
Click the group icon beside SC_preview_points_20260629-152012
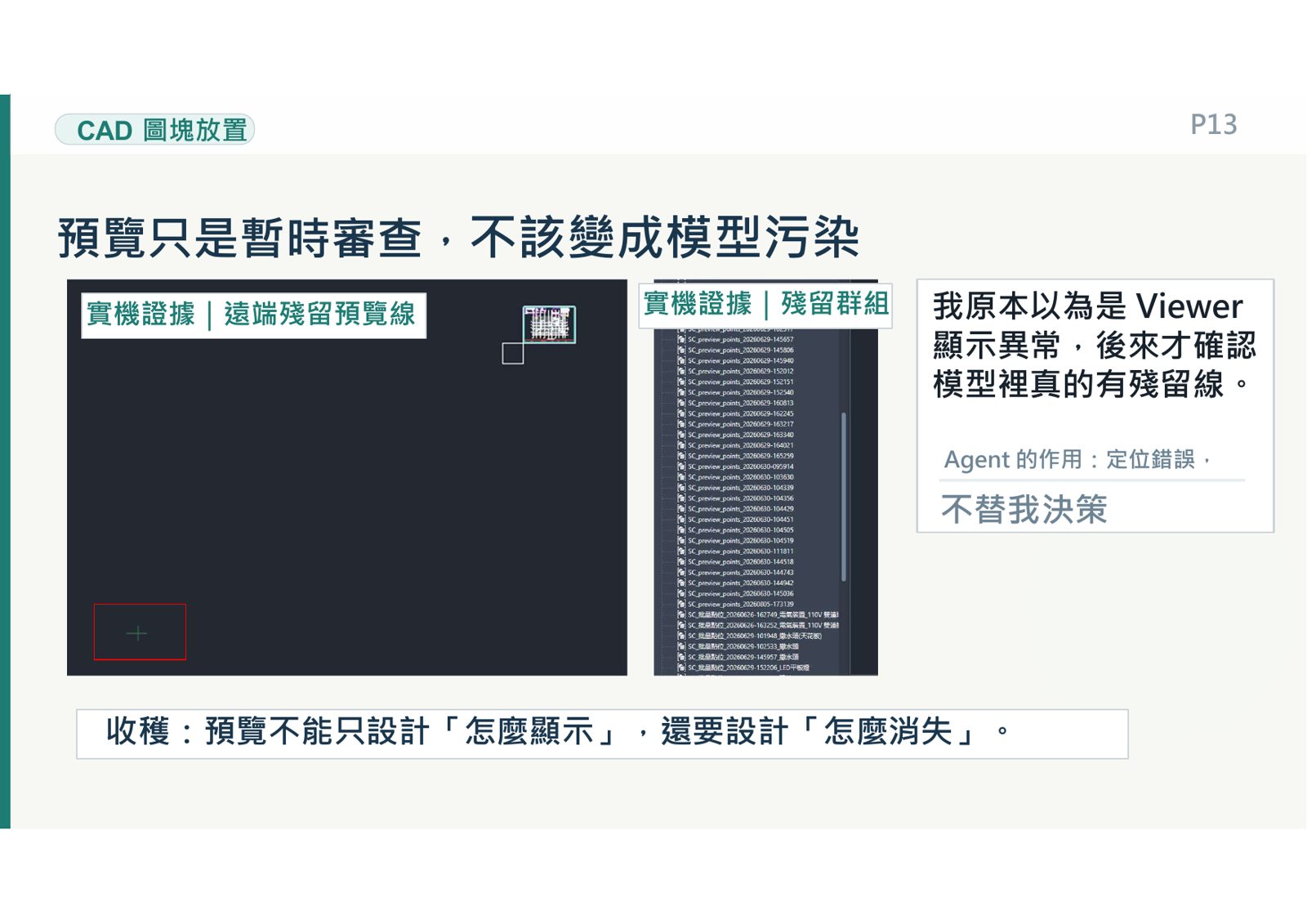coord(681,371)
